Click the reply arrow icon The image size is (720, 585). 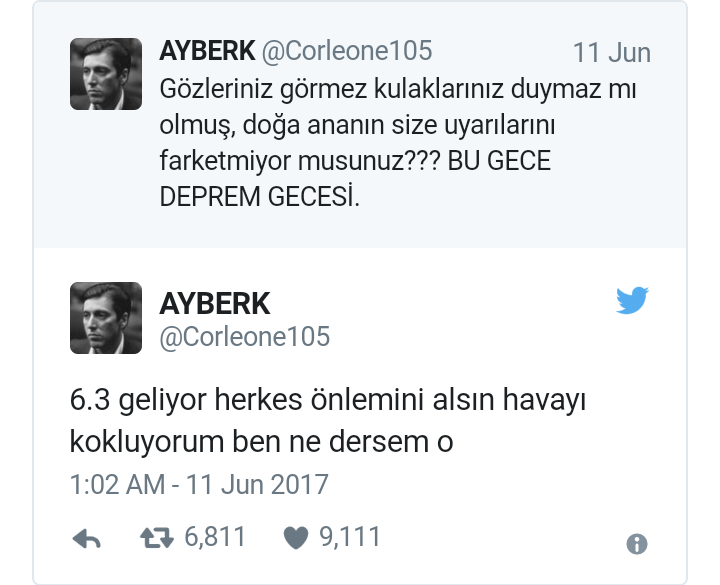tap(87, 538)
